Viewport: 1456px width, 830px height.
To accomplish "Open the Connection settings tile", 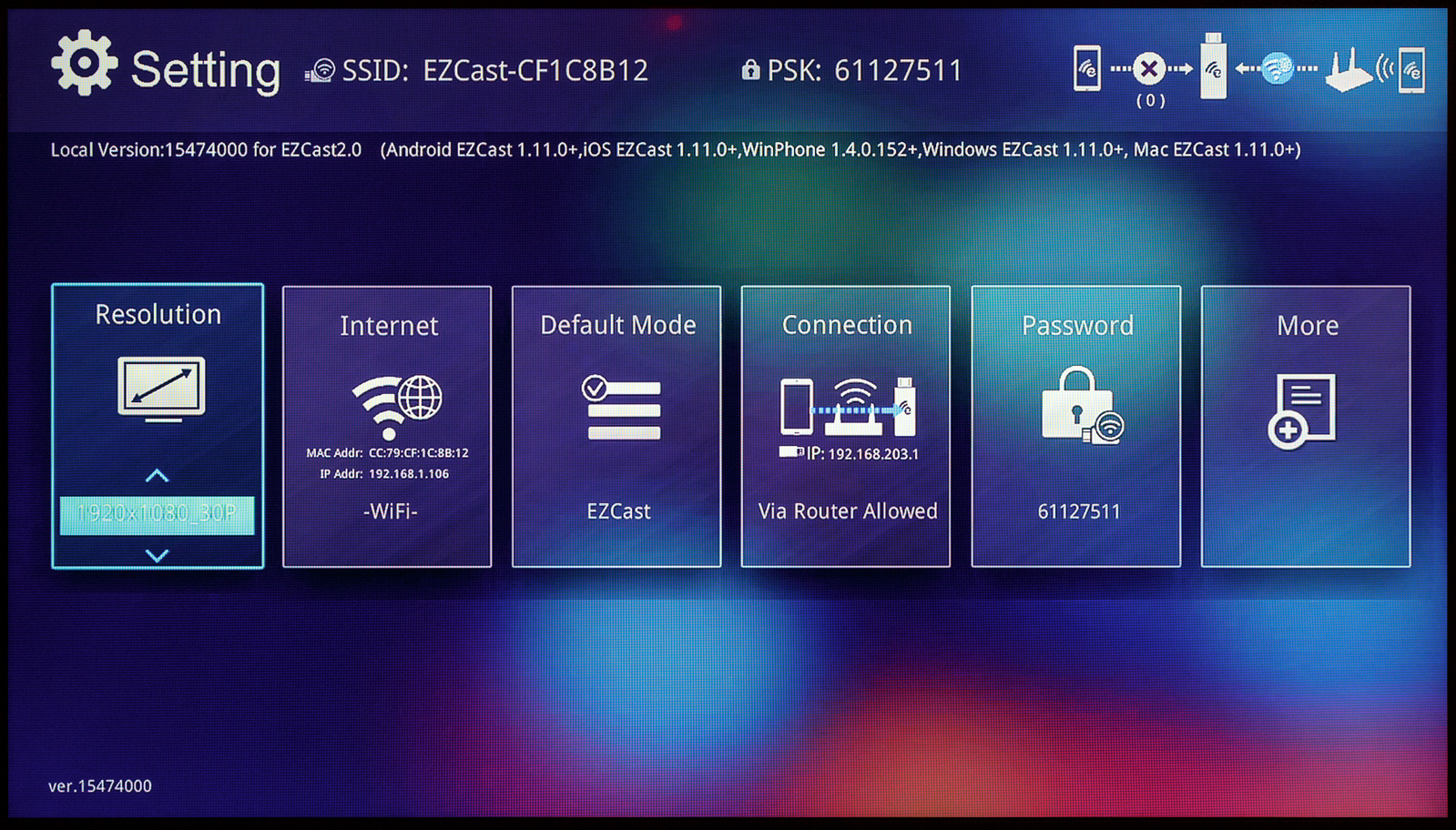I will click(846, 427).
